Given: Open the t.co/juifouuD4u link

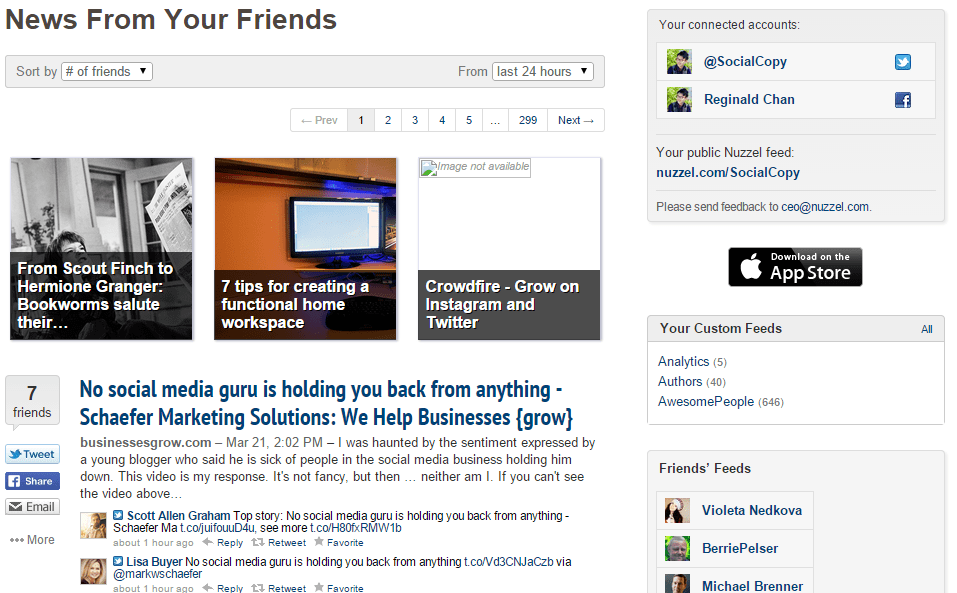Looking at the screenshot, I should [218, 528].
